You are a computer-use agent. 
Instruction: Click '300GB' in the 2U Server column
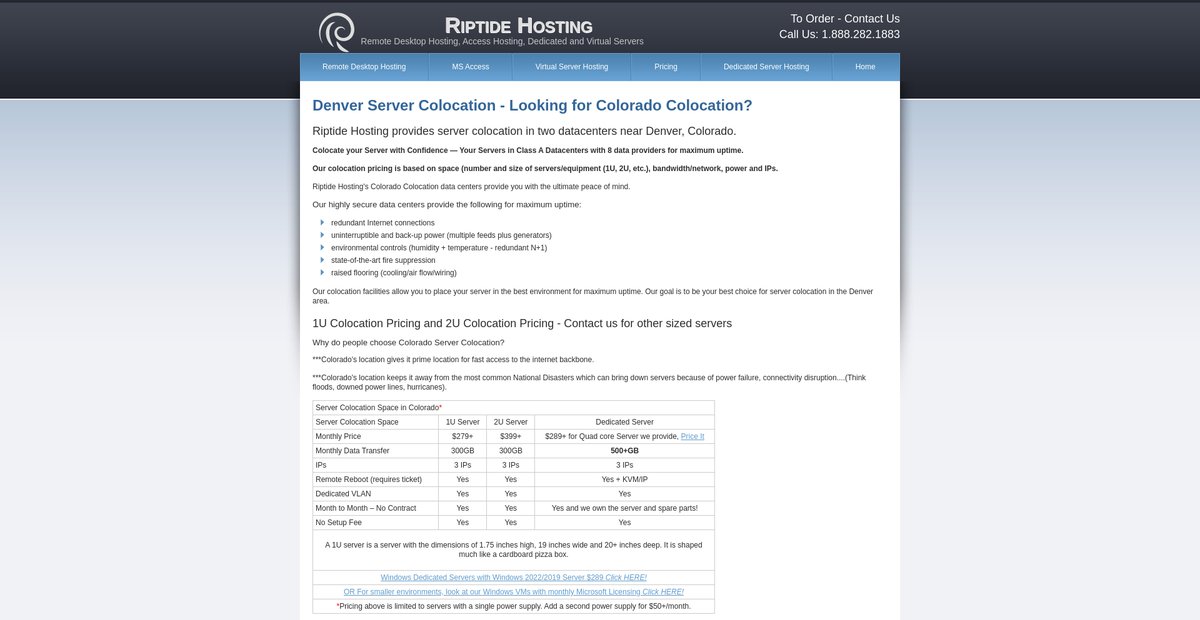pyautogui.click(x=511, y=451)
